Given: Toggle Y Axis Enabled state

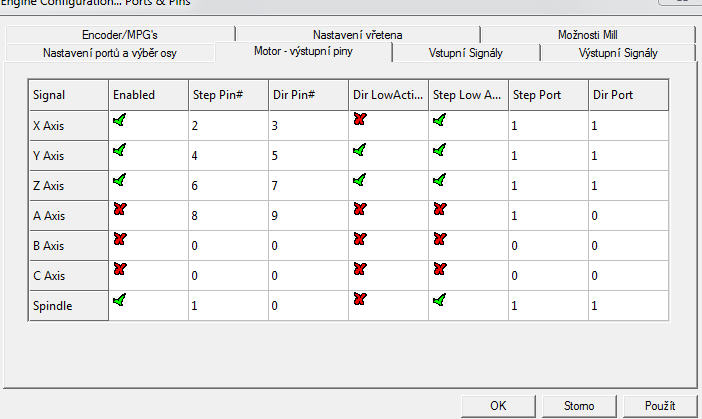Looking at the screenshot, I should point(120,150).
